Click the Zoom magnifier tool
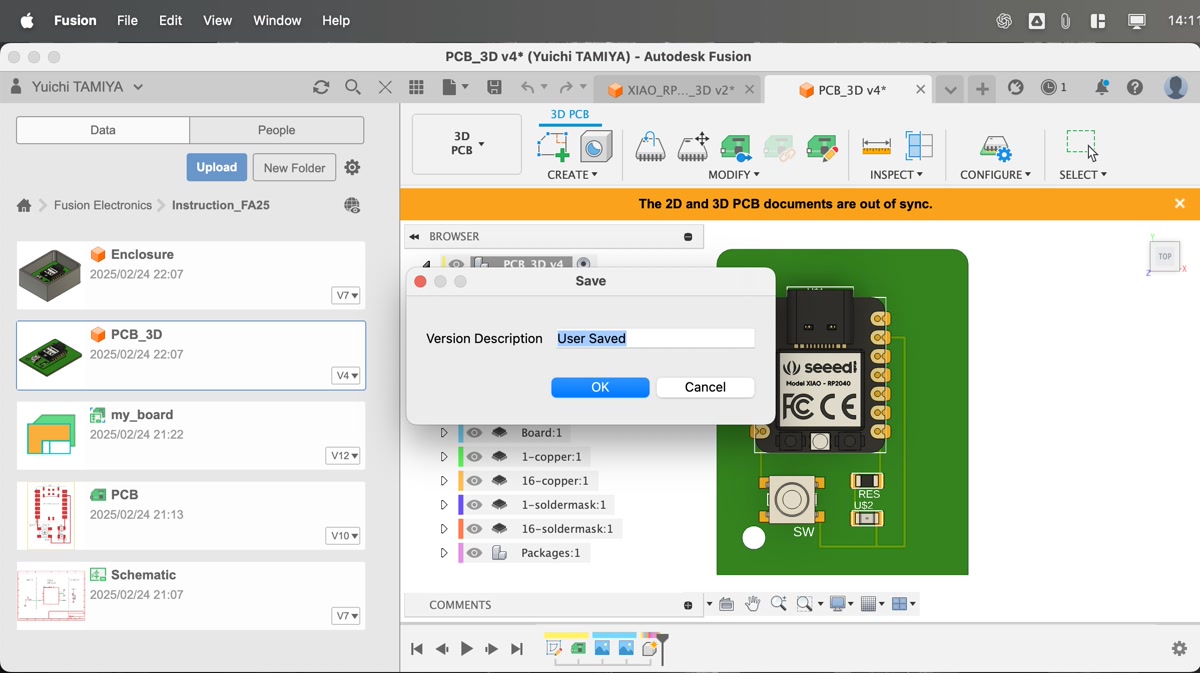This screenshot has width=1200, height=673. click(x=778, y=604)
